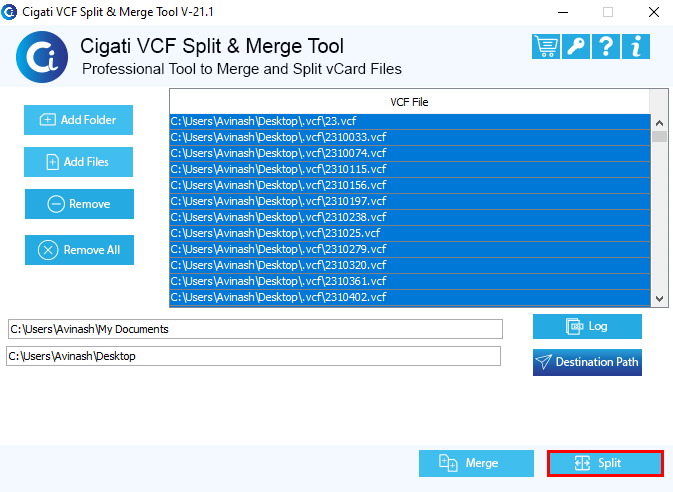Image resolution: width=673 pixels, height=492 pixels.
Task: Click the Split button
Action: (605, 463)
